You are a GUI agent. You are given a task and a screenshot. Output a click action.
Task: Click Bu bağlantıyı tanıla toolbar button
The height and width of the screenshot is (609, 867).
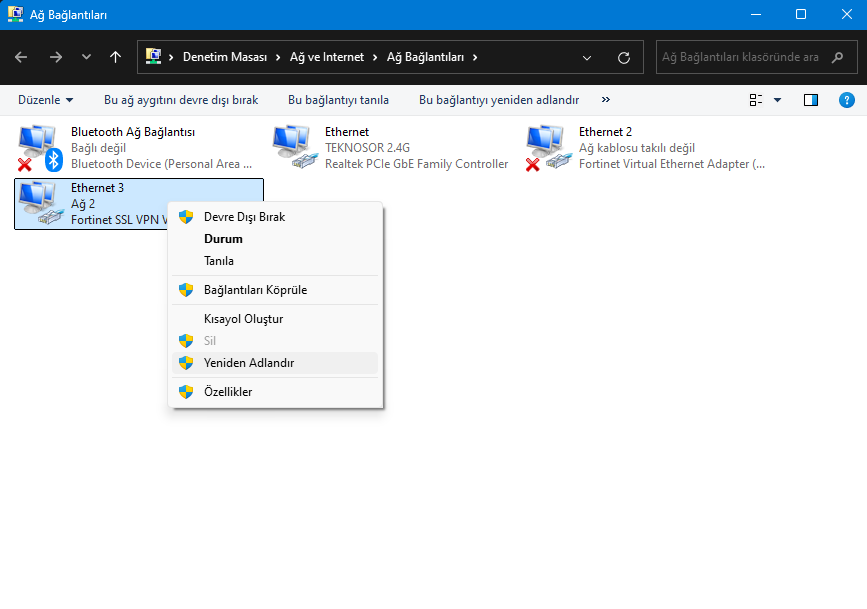[x=338, y=100]
